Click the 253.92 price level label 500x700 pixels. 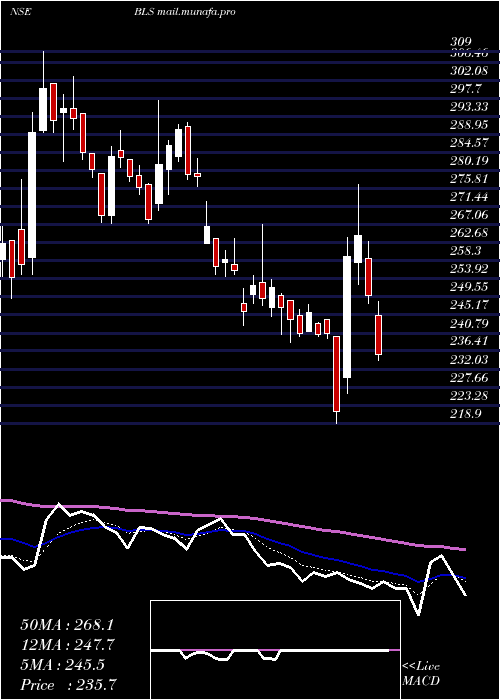[x=469, y=269]
